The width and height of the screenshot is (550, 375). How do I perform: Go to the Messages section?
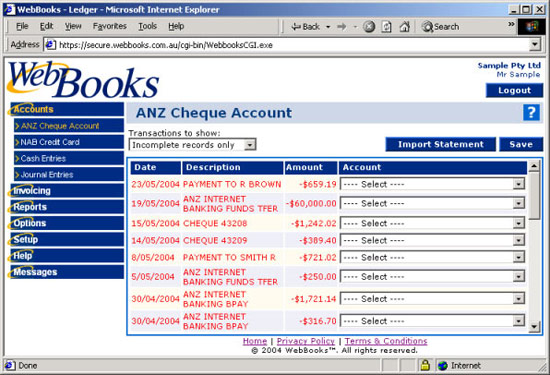(x=67, y=272)
